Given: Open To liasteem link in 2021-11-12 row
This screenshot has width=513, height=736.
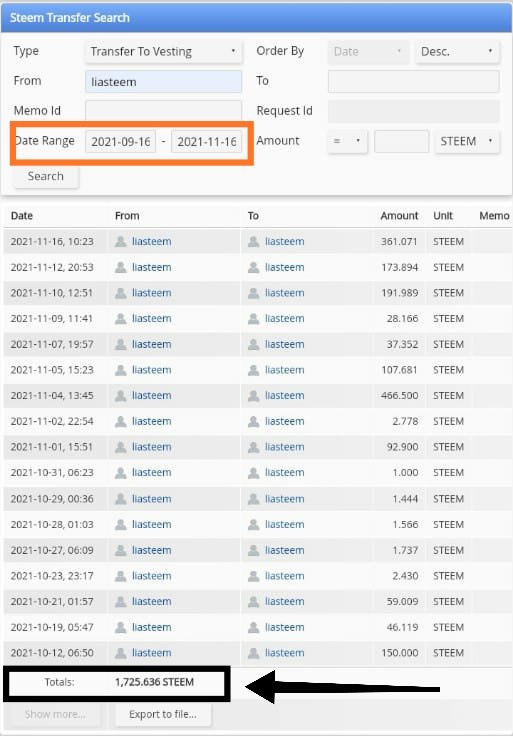Looking at the screenshot, I should click(x=284, y=268).
